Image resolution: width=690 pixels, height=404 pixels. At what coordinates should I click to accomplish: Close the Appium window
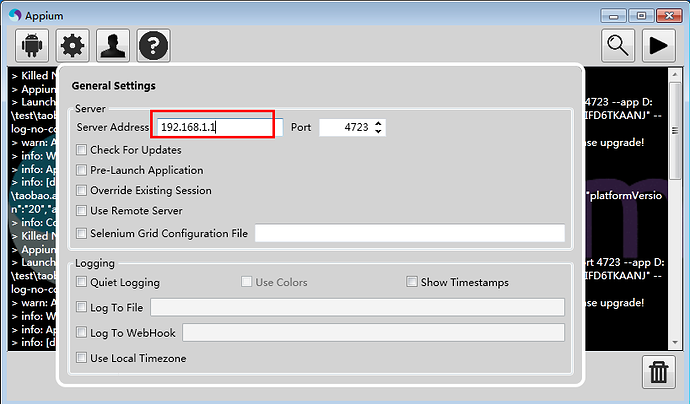point(669,16)
